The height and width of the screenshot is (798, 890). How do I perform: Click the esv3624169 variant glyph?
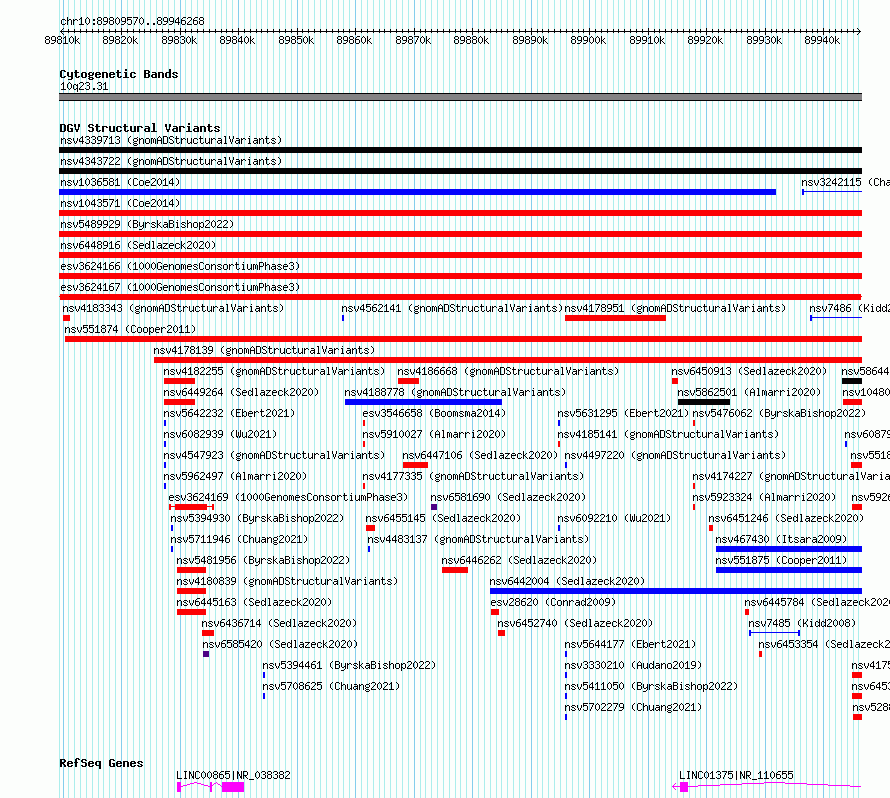pos(191,507)
